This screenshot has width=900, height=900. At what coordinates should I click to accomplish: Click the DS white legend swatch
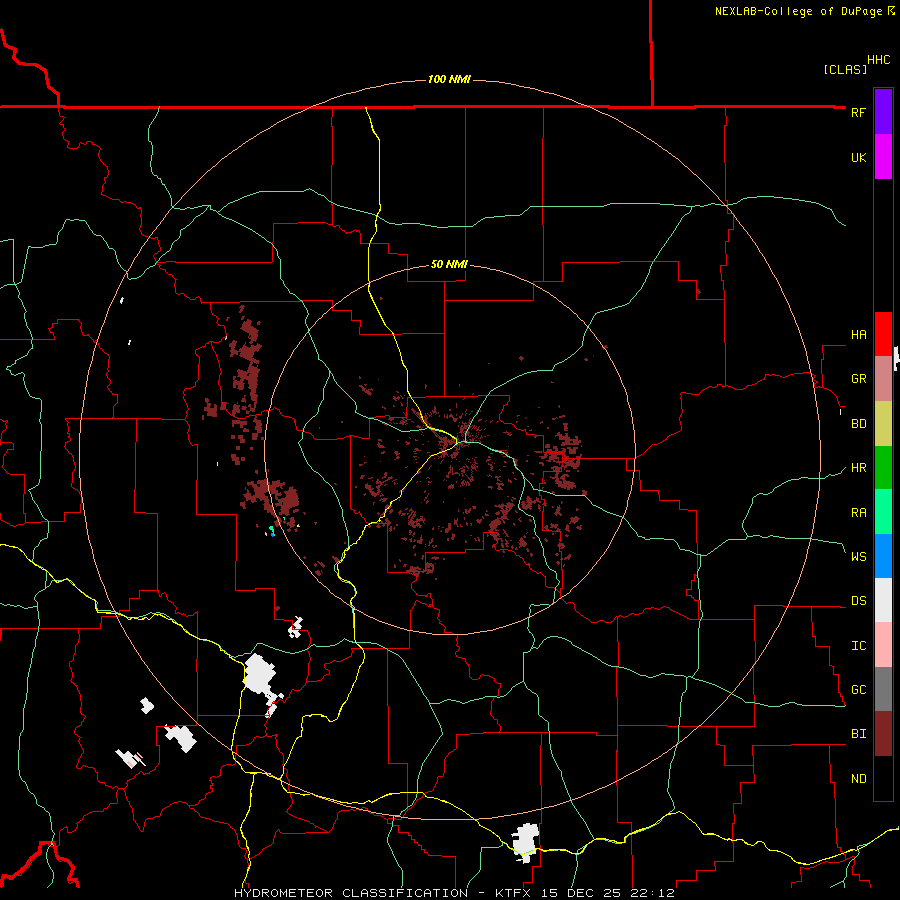(x=883, y=600)
